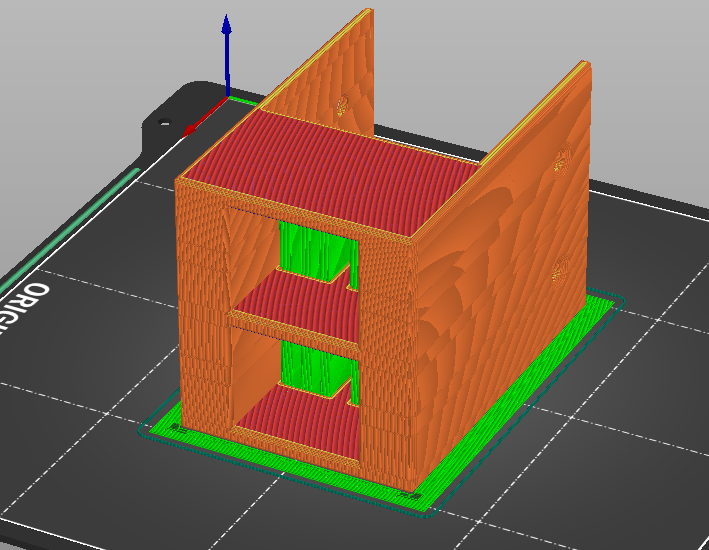Viewport: 709px width, 550px height.
Task: Click the mounting hole at bed's corner
Action: coord(164,124)
